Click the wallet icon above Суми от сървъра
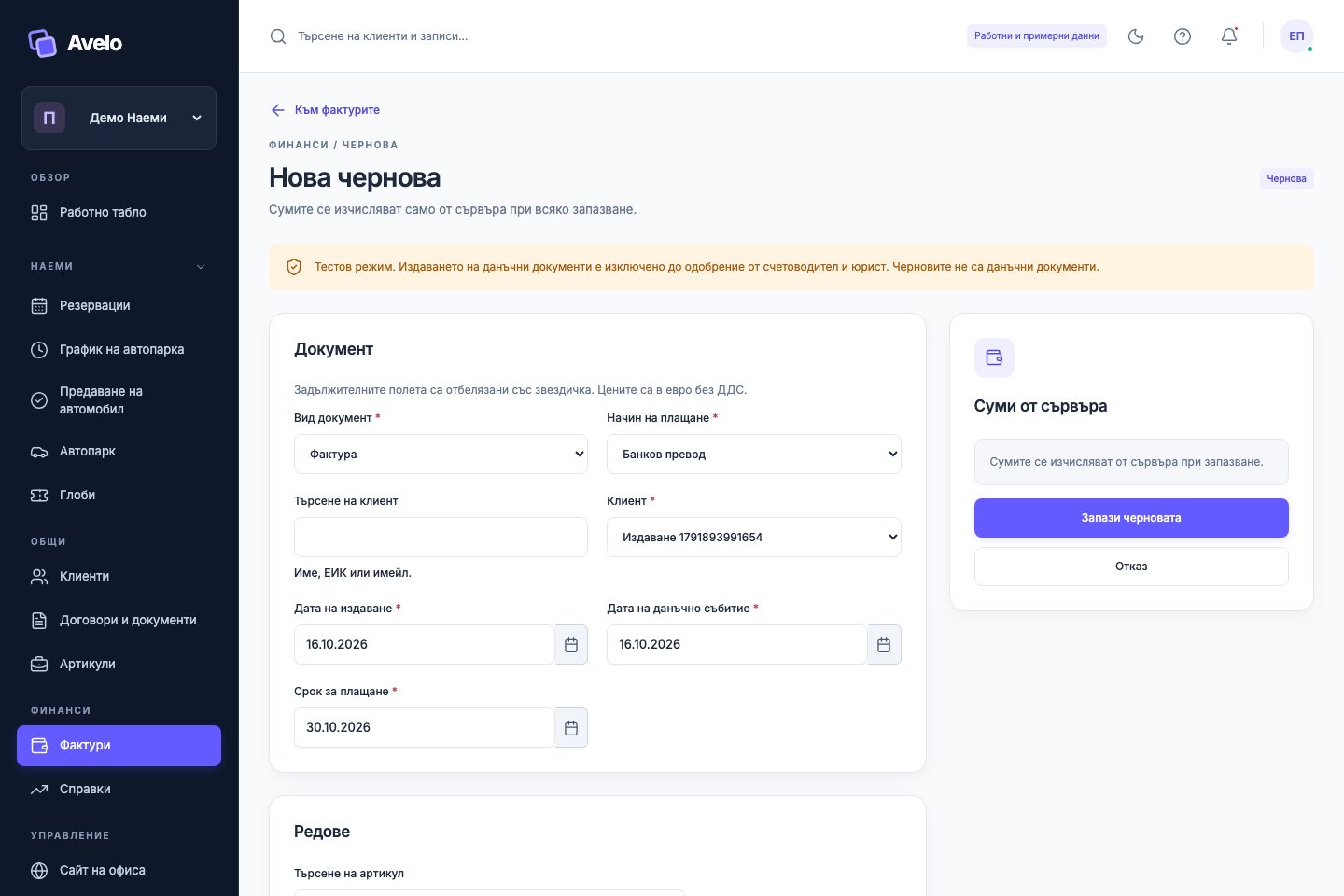The image size is (1344, 896). tap(994, 357)
